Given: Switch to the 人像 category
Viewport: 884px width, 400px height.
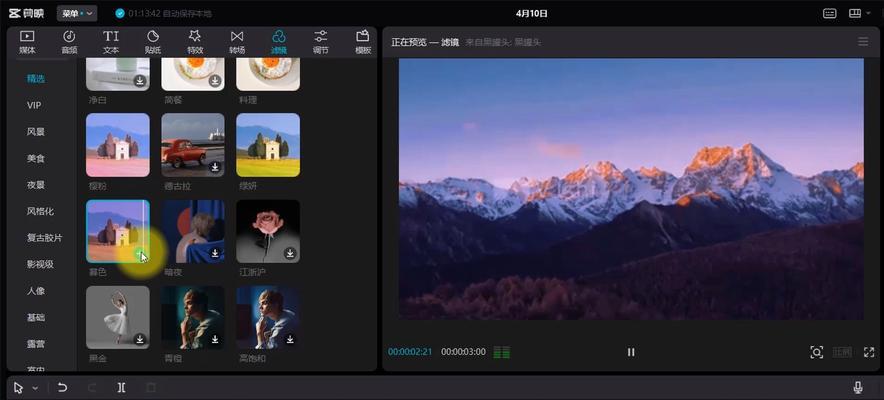Looking at the screenshot, I should point(36,291).
